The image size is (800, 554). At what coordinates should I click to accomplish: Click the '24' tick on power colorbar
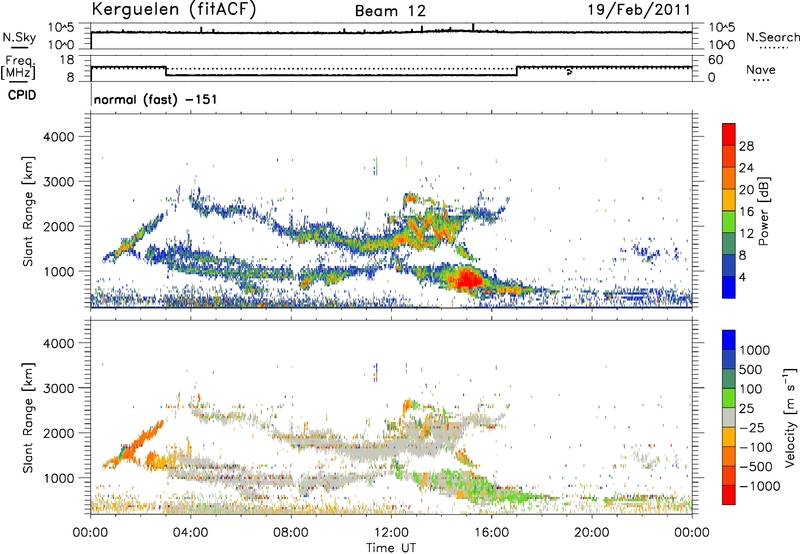click(x=746, y=168)
